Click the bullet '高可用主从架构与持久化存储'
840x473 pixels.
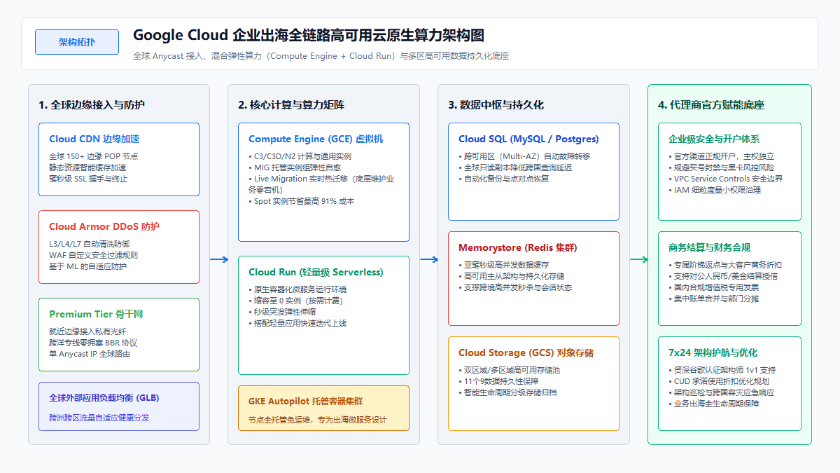(x=511, y=276)
